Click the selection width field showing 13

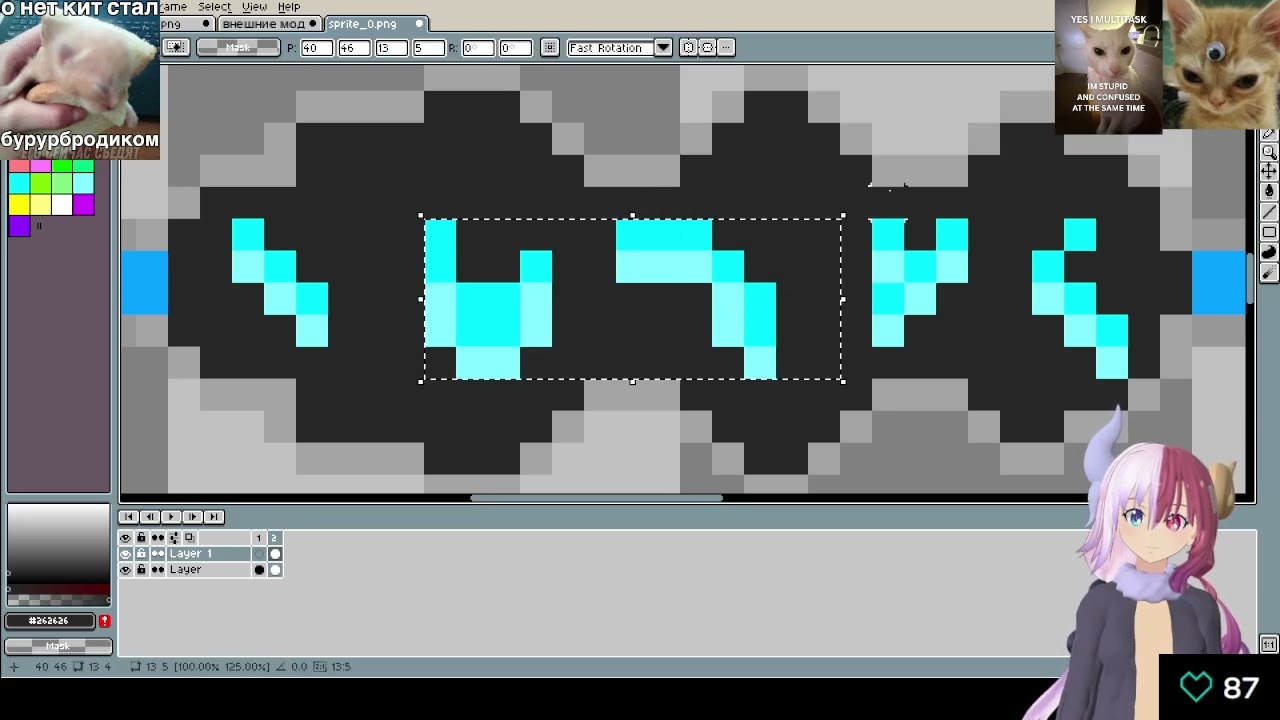(390, 47)
